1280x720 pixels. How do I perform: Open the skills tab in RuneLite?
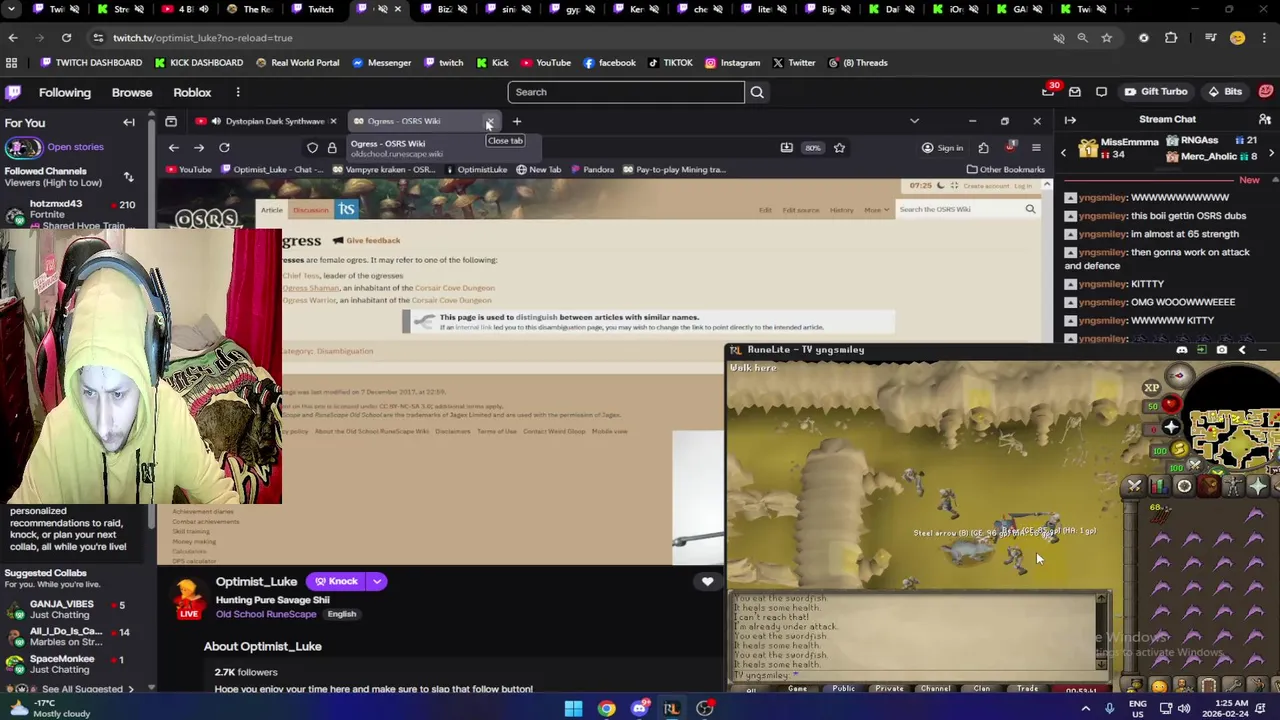click(x=1159, y=486)
